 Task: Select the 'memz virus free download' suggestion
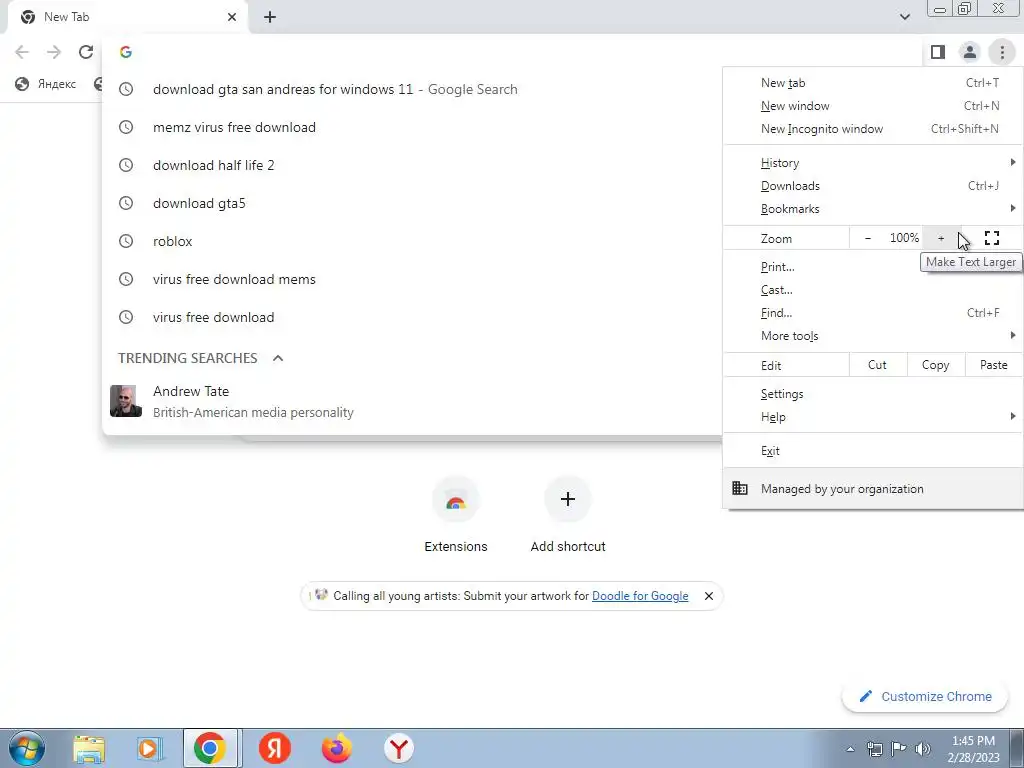pyautogui.click(x=411, y=127)
